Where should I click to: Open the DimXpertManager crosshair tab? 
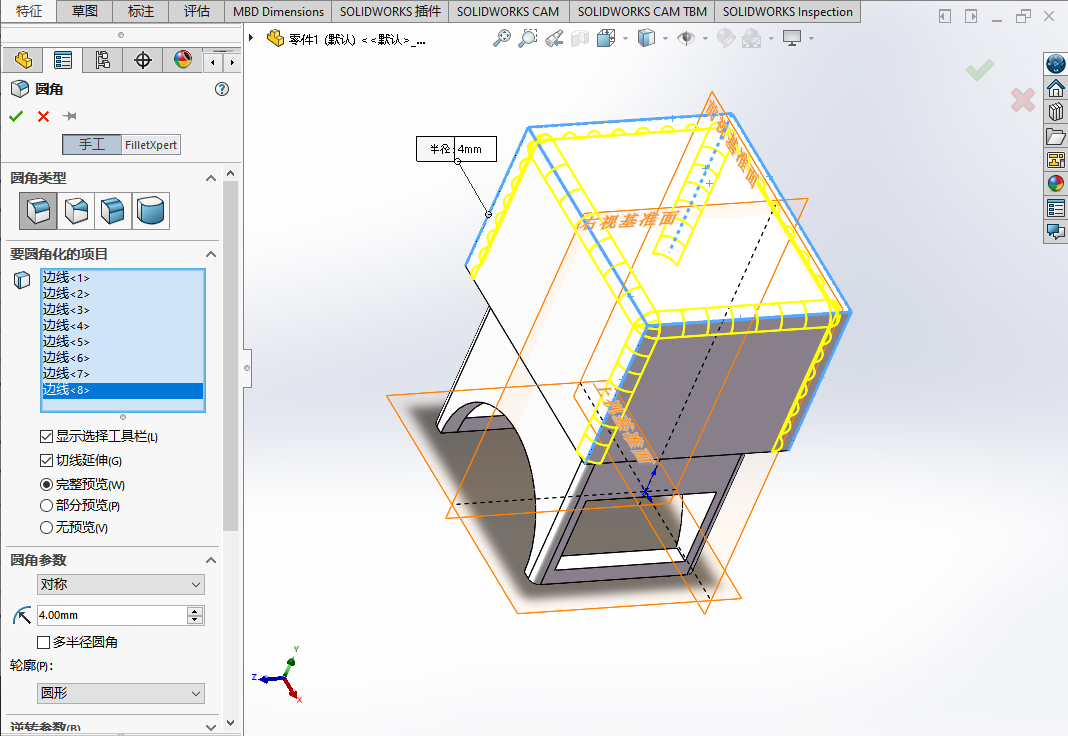pos(143,60)
